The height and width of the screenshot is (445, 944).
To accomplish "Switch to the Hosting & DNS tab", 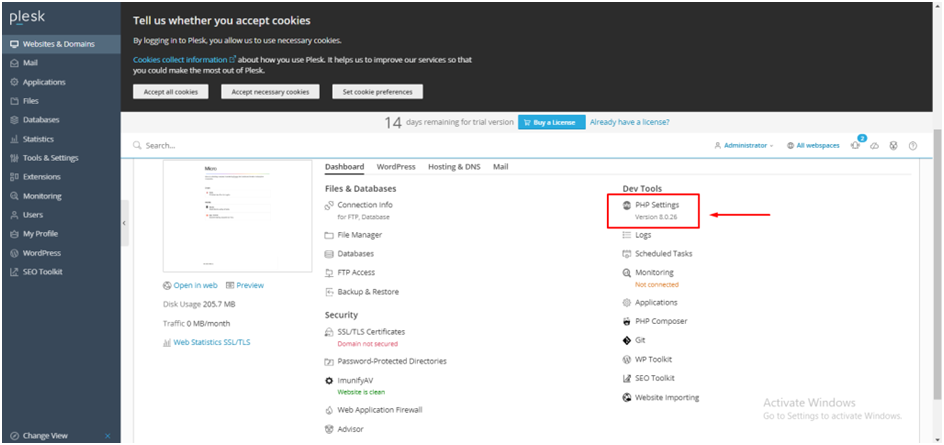I will pyautogui.click(x=455, y=167).
